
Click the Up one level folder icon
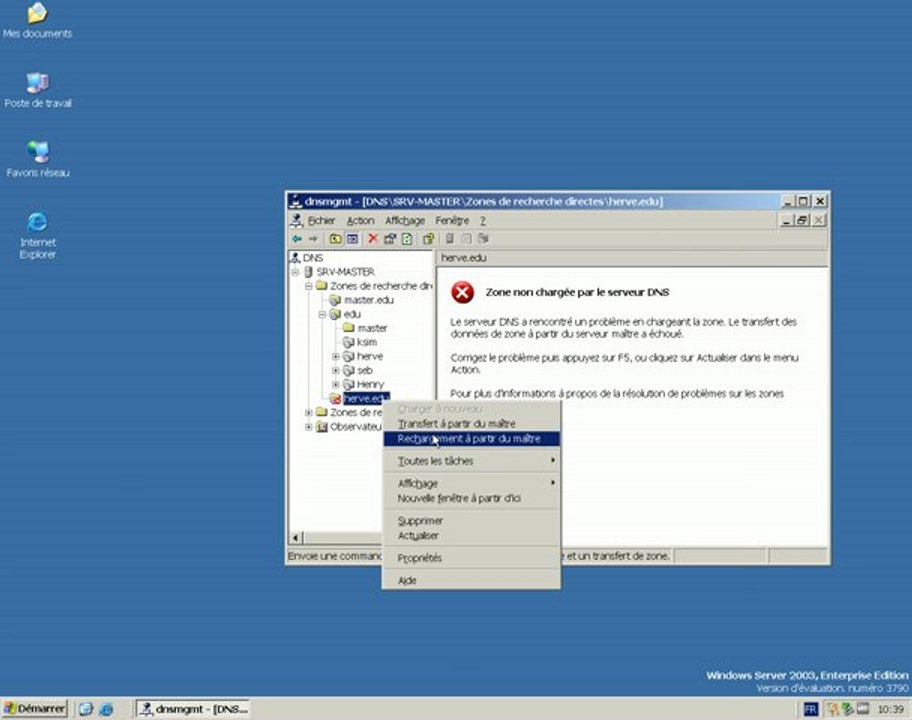tap(335, 239)
